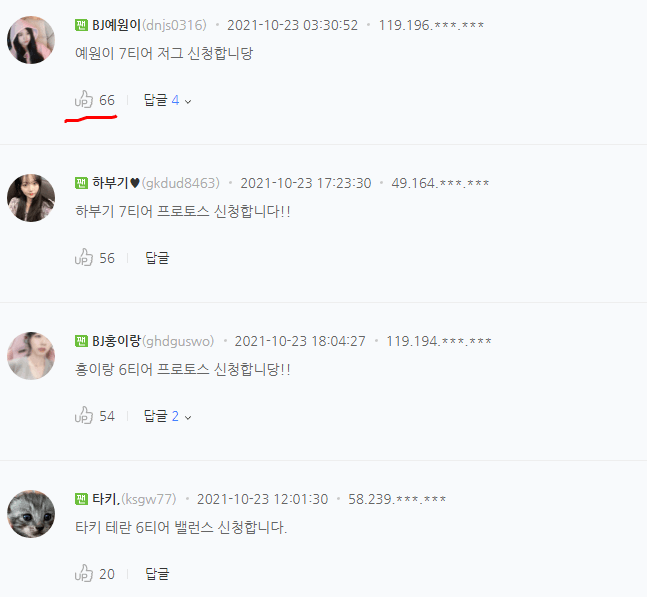Viewport: 647px width, 597px height.
Task: Open 타키's kitten profile avatar
Action: pyautogui.click(x=31, y=514)
